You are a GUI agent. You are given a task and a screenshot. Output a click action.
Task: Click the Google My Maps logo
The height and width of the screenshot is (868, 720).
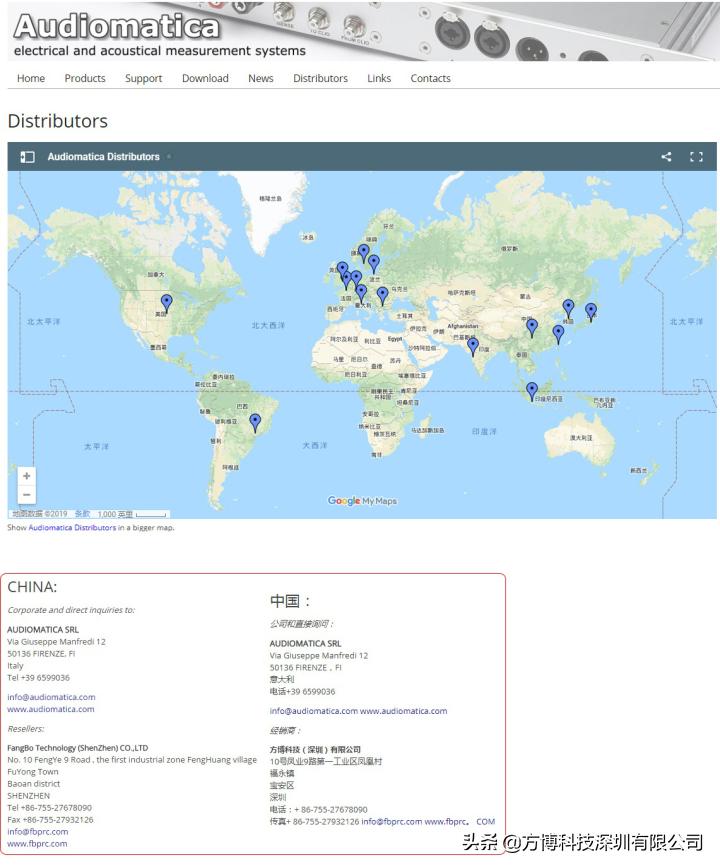[362, 501]
